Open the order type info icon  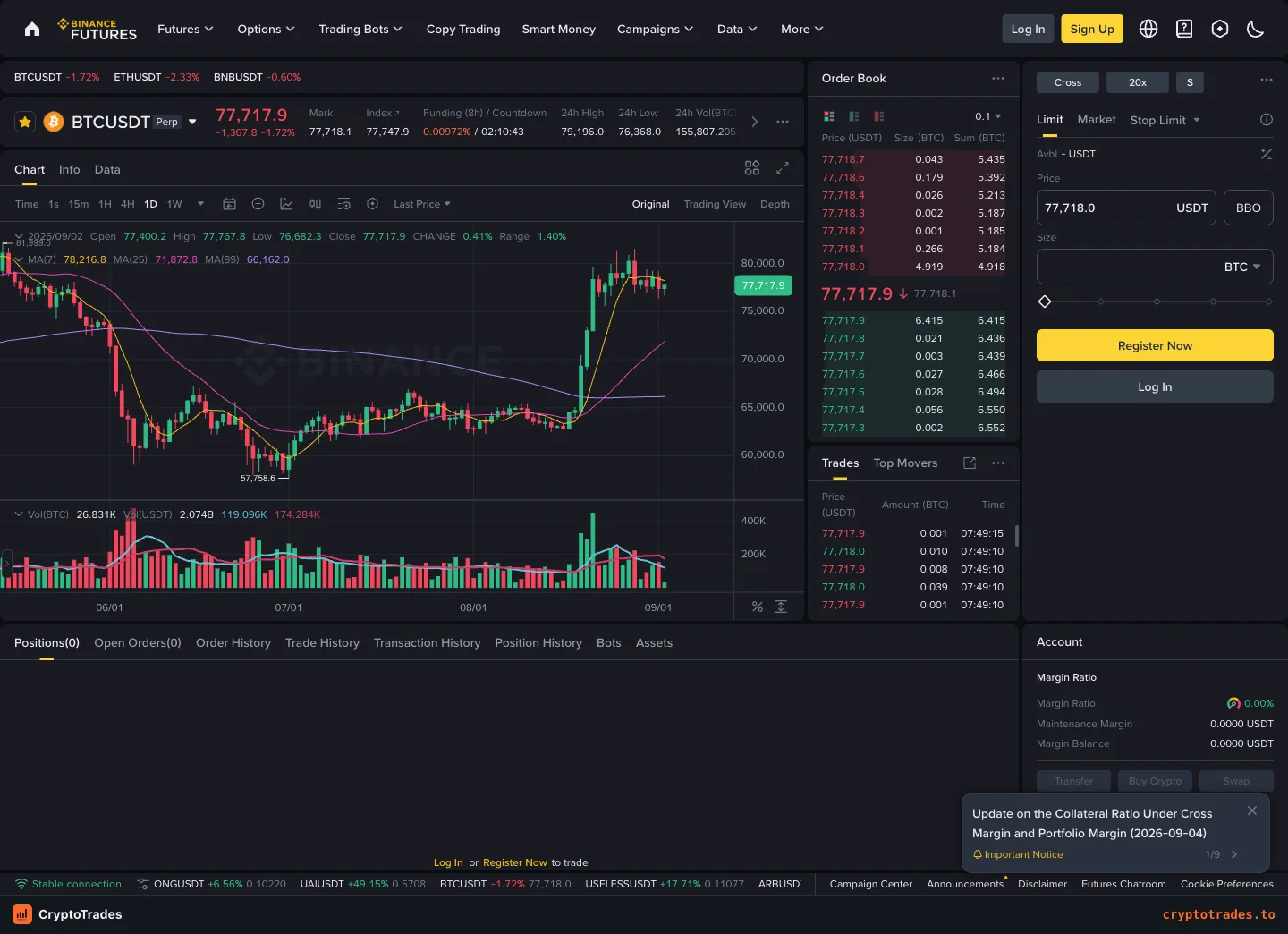tap(1267, 120)
